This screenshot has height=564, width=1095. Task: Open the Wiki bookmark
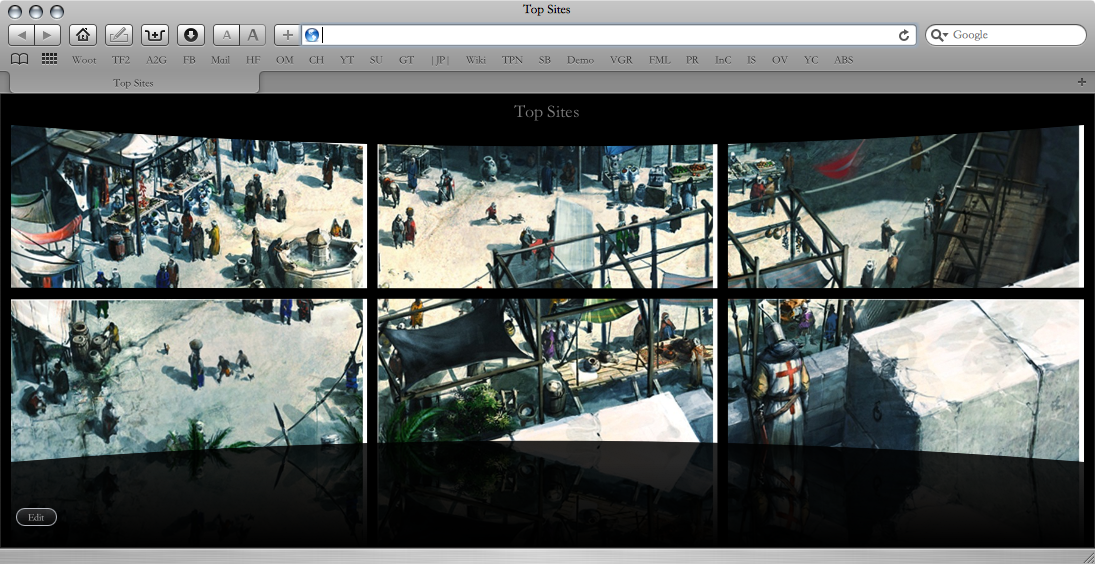pyautogui.click(x=476, y=60)
